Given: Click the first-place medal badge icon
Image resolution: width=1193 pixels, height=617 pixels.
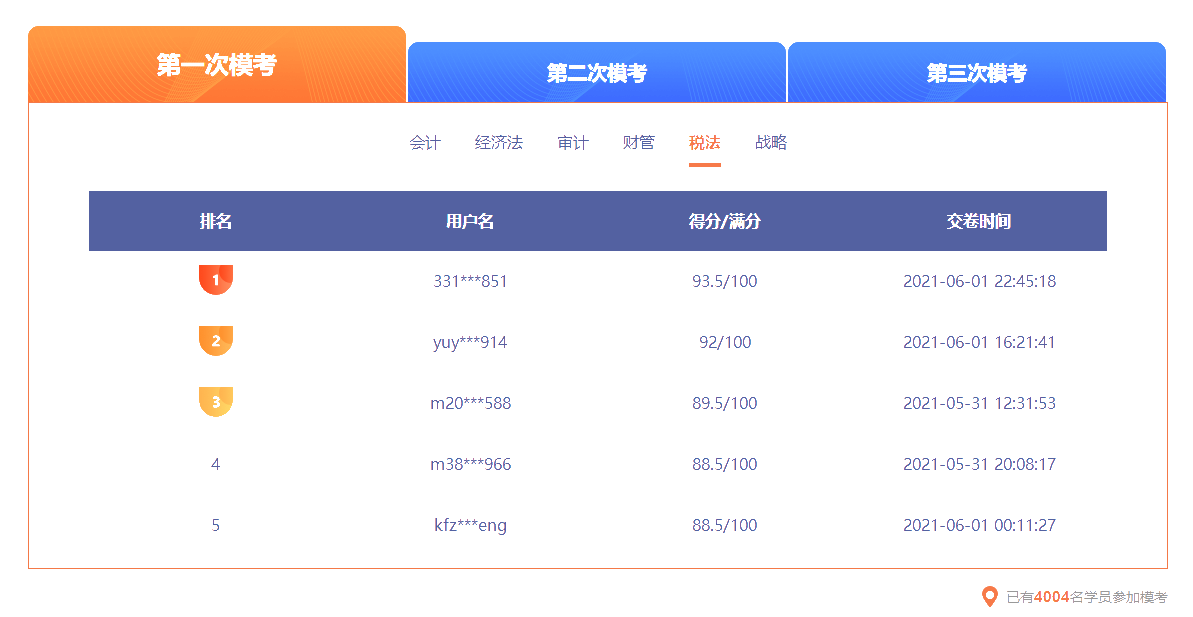Looking at the screenshot, I should [x=216, y=280].
